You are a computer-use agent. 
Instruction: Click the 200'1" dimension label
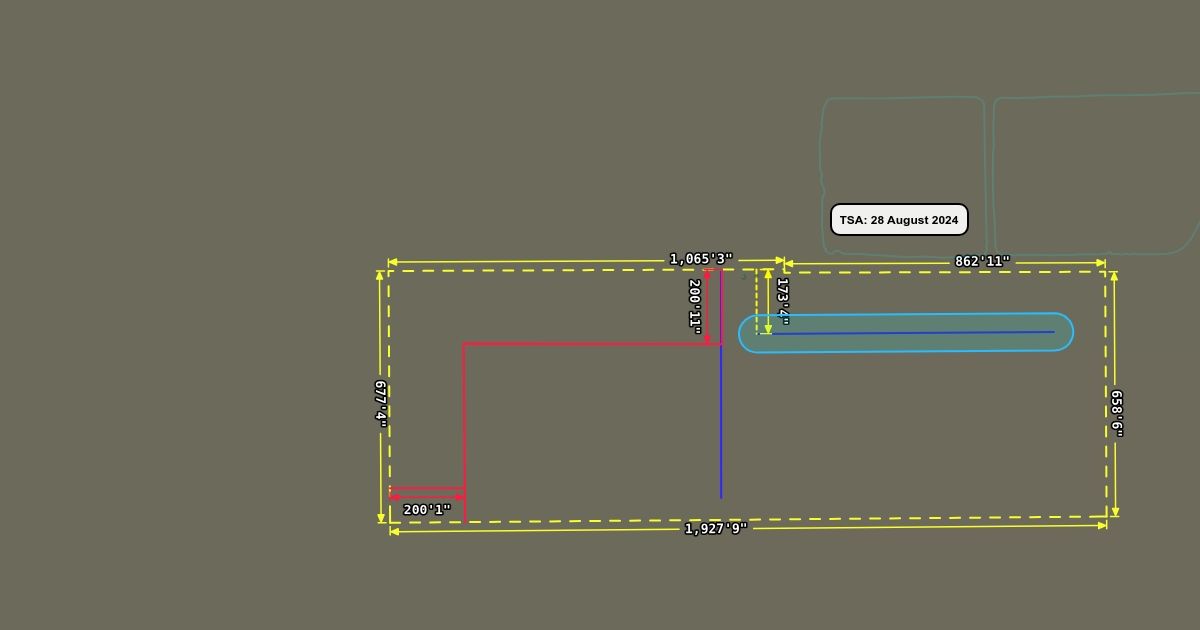tap(427, 510)
